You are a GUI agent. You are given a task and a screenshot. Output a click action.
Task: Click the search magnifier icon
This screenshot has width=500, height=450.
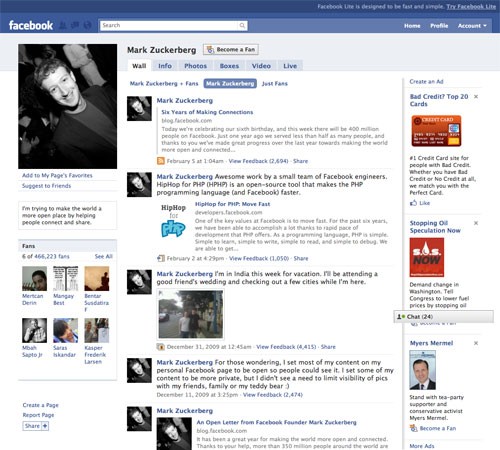tap(242, 25)
